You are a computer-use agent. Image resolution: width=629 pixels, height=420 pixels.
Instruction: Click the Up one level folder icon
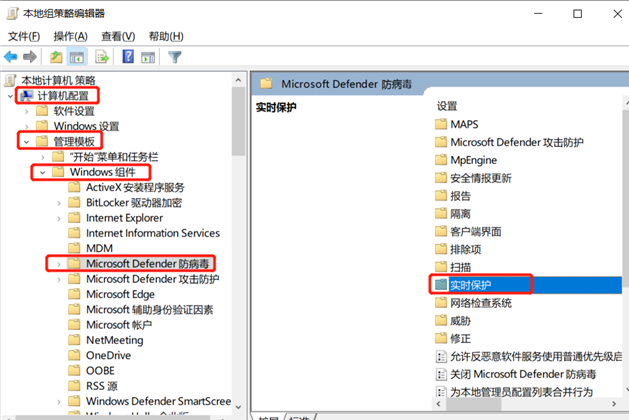click(x=56, y=57)
